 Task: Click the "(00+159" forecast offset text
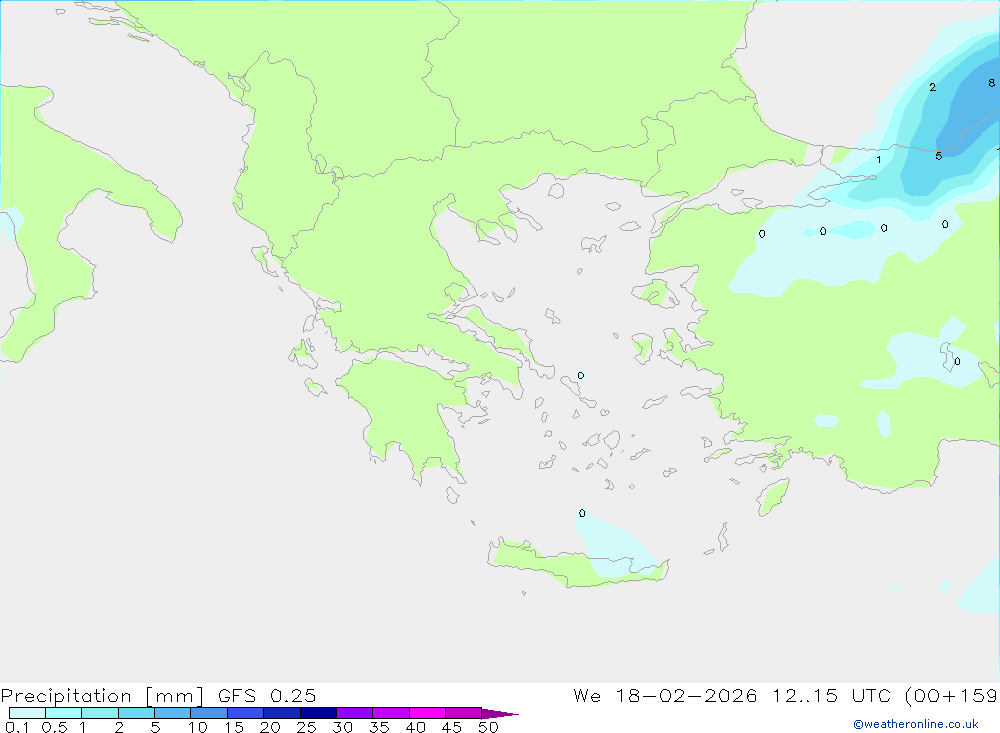pos(952,696)
